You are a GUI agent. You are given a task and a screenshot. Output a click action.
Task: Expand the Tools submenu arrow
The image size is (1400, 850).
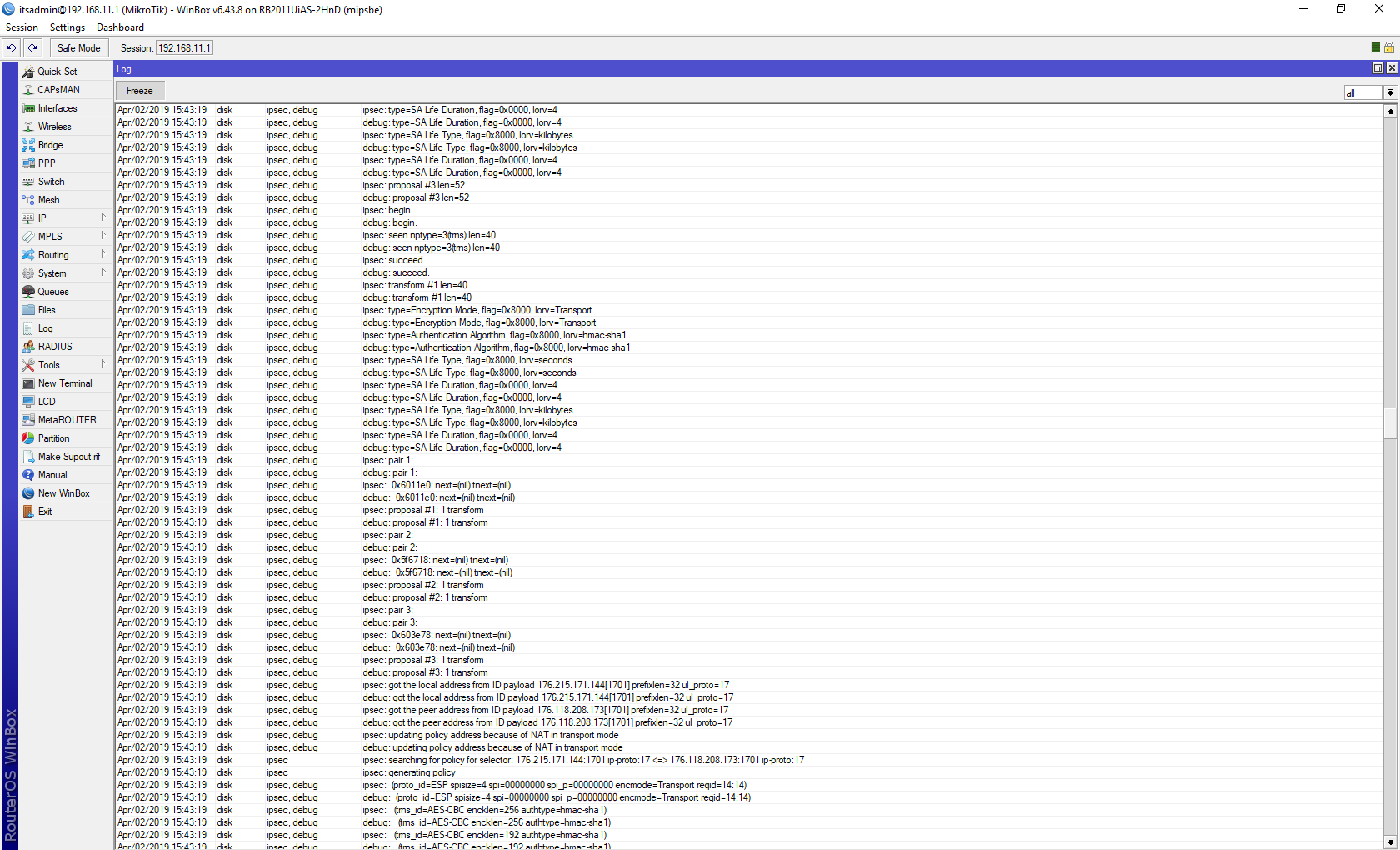[103, 364]
